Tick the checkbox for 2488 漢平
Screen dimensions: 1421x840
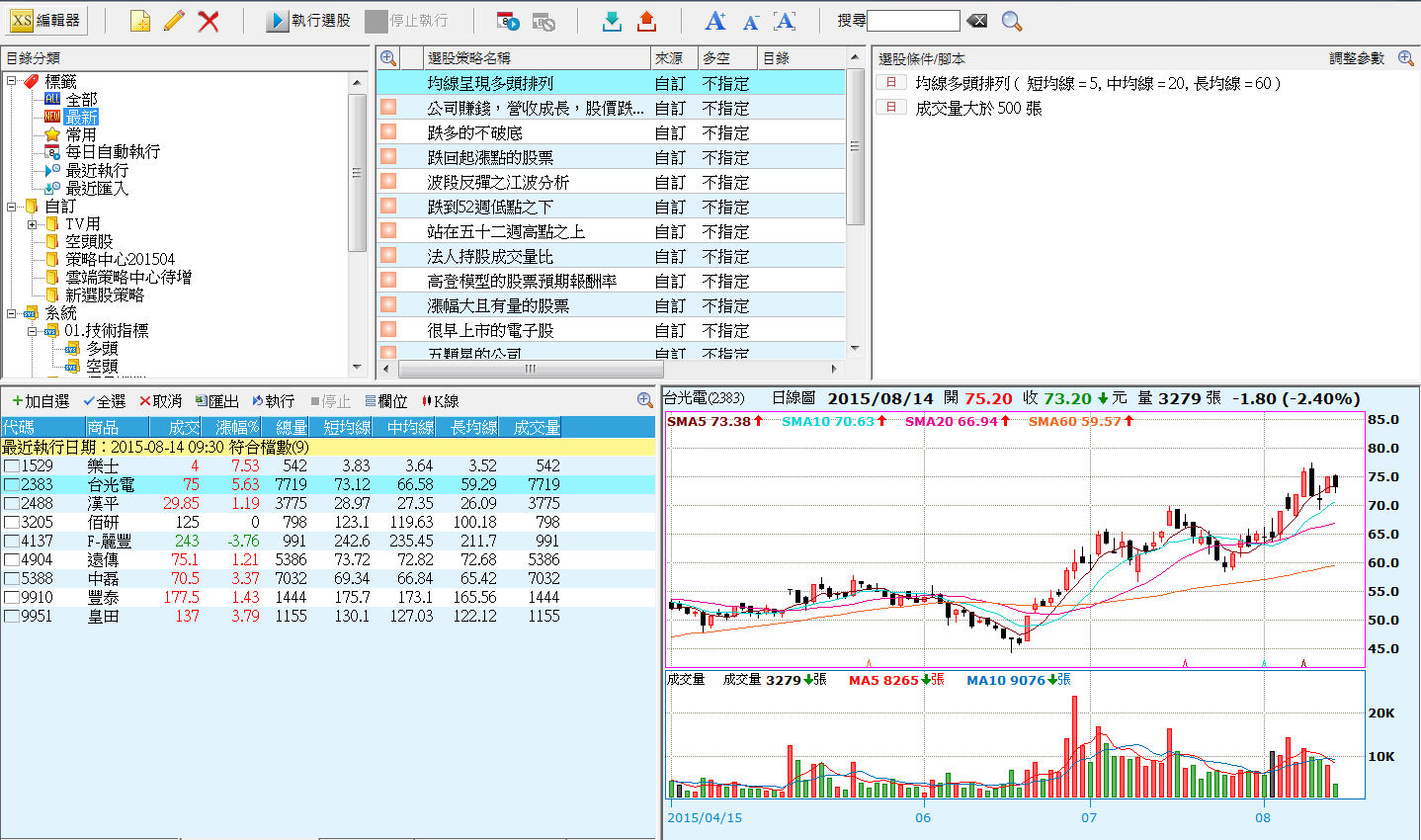11,503
